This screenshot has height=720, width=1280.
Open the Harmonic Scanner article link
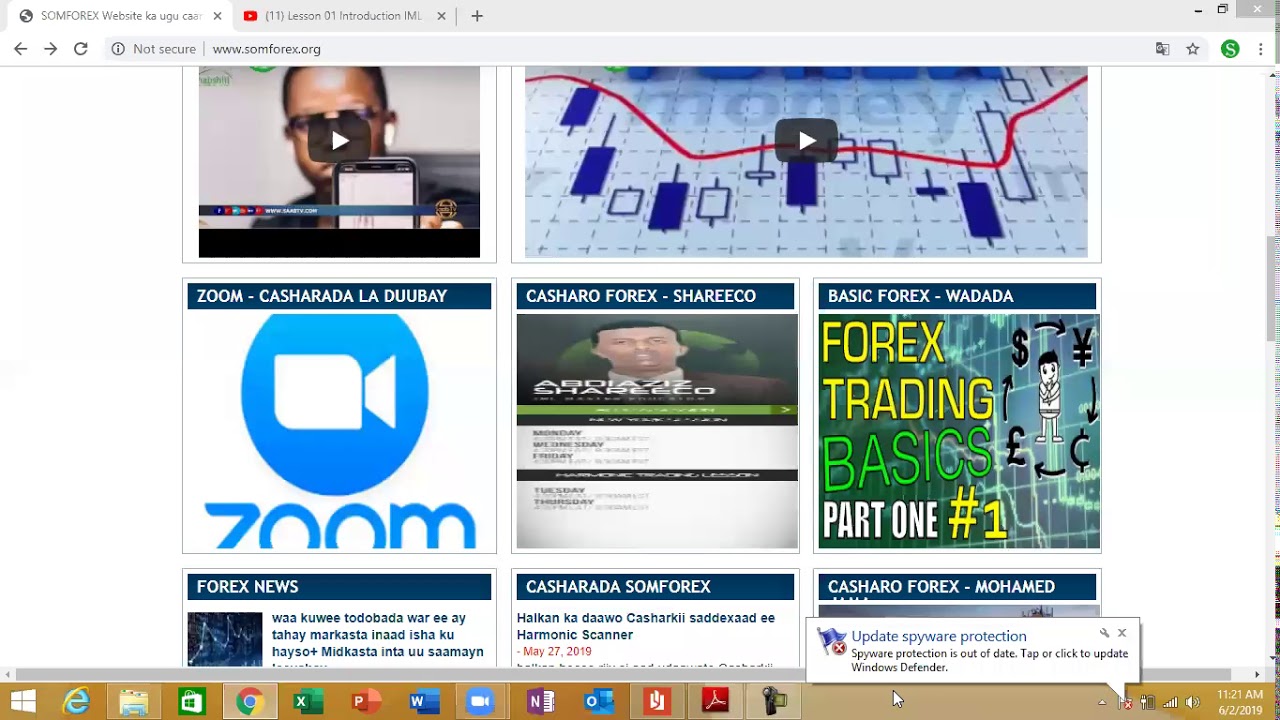click(646, 626)
